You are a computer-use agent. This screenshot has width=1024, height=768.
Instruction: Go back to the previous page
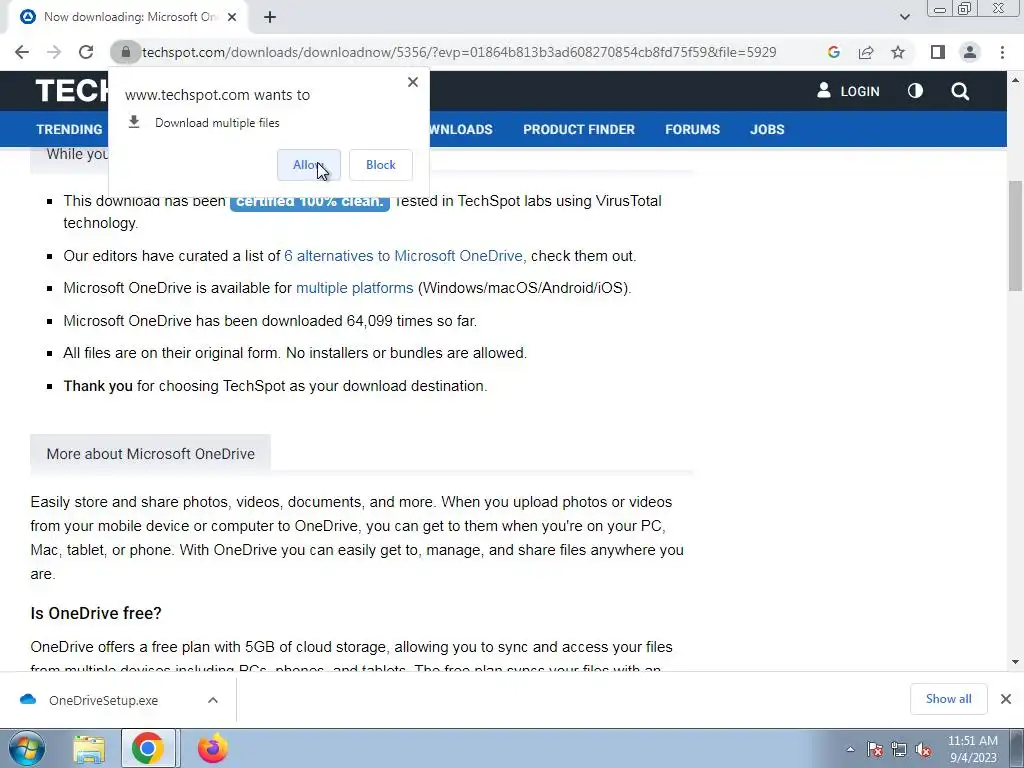click(22, 52)
